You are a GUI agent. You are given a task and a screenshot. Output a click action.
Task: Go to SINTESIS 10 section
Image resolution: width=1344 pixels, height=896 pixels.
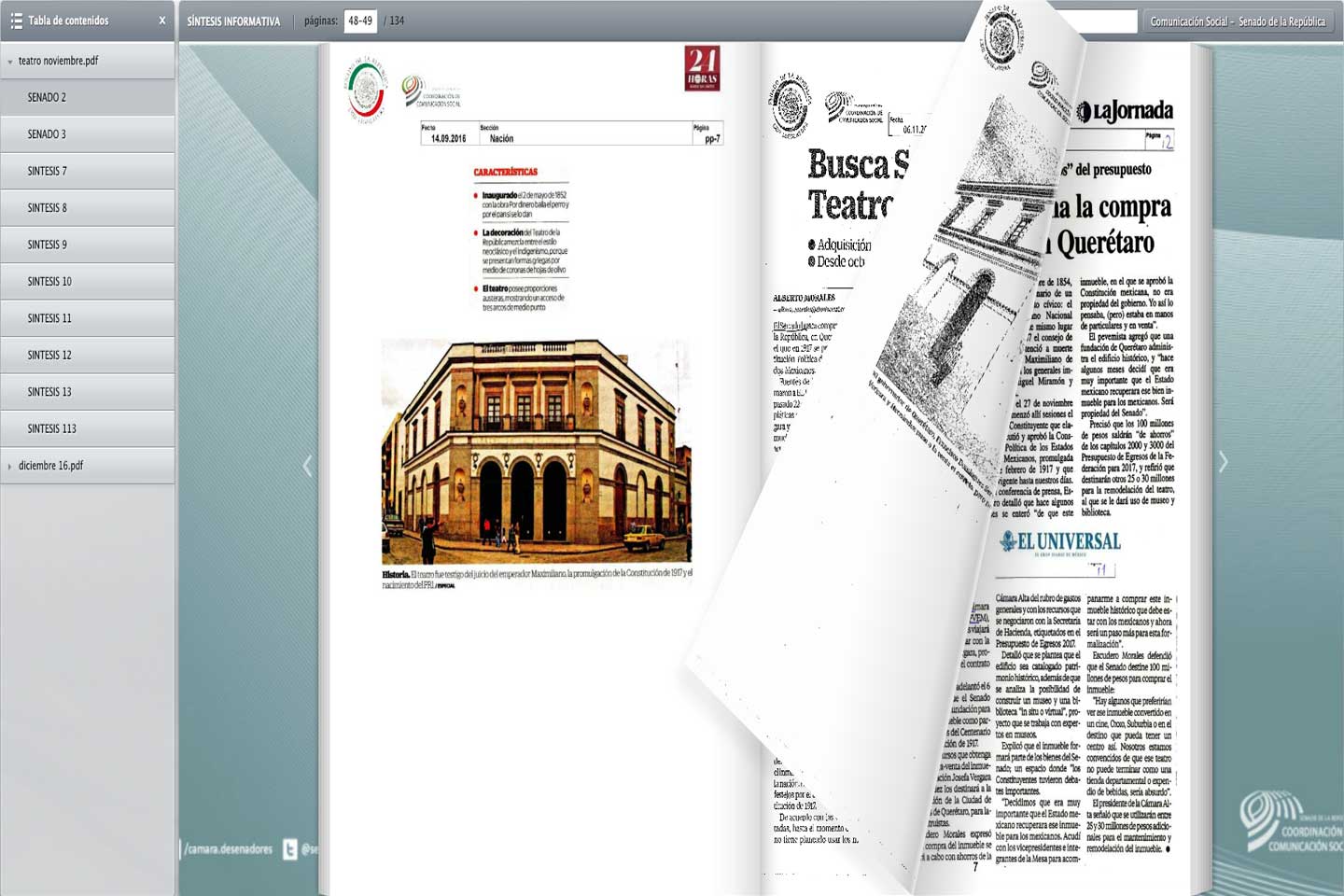88,282
